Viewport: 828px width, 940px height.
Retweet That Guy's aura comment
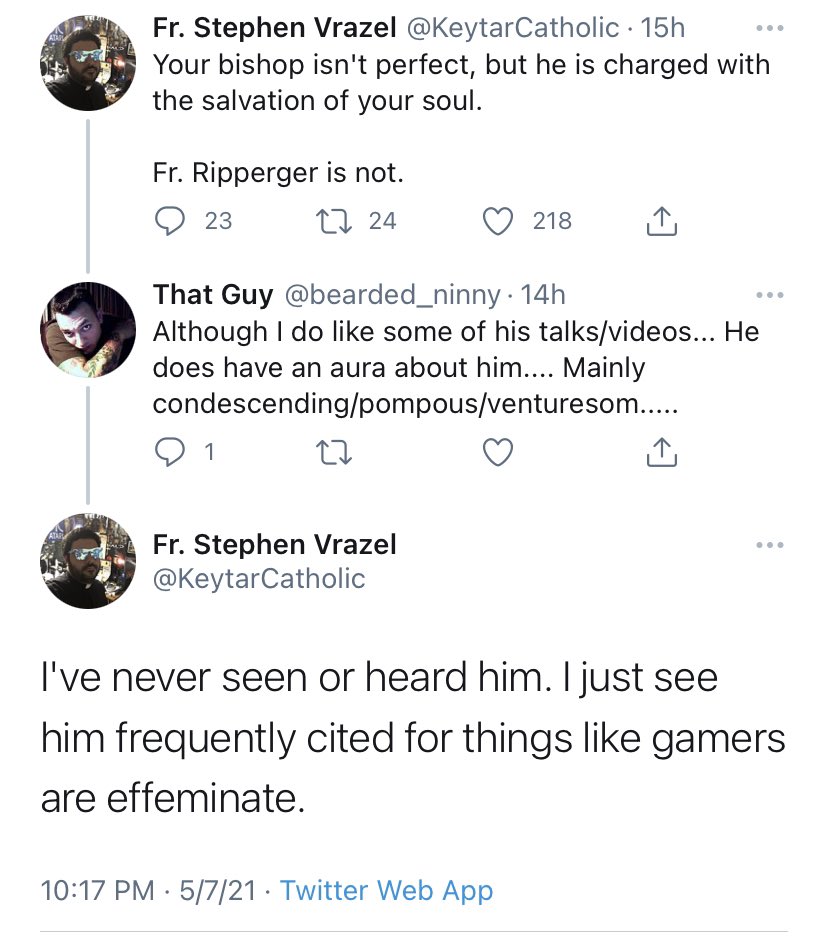pos(333,452)
